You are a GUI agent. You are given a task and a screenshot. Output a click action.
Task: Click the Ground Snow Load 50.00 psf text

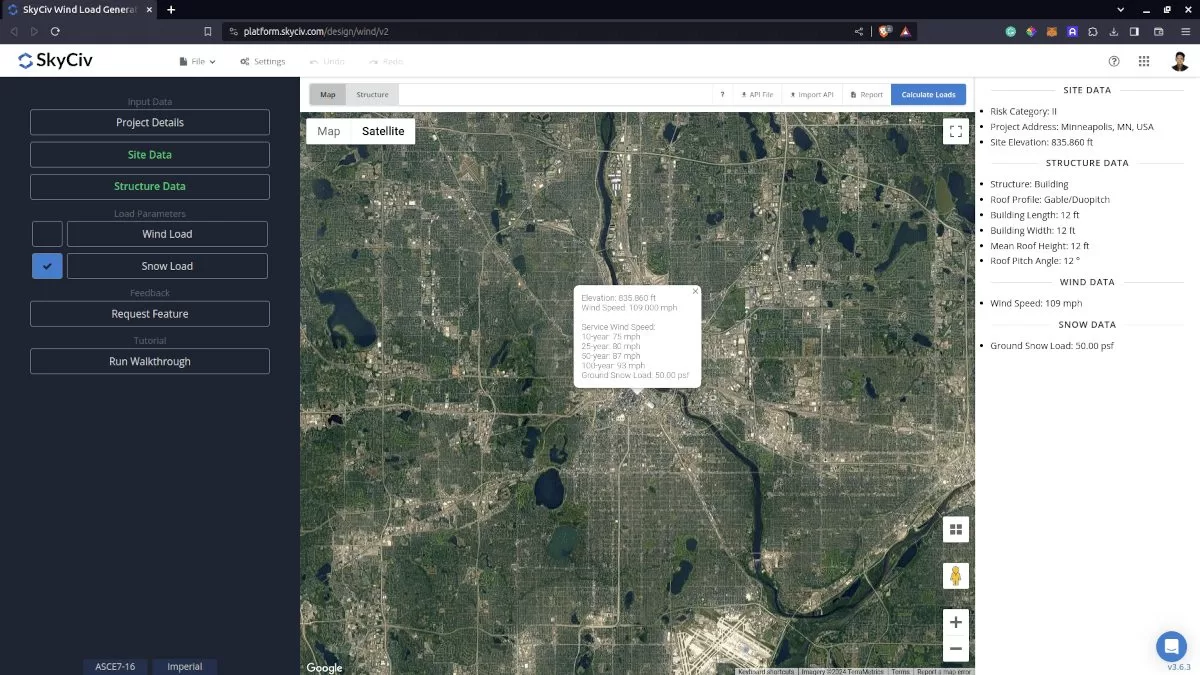[1052, 346]
